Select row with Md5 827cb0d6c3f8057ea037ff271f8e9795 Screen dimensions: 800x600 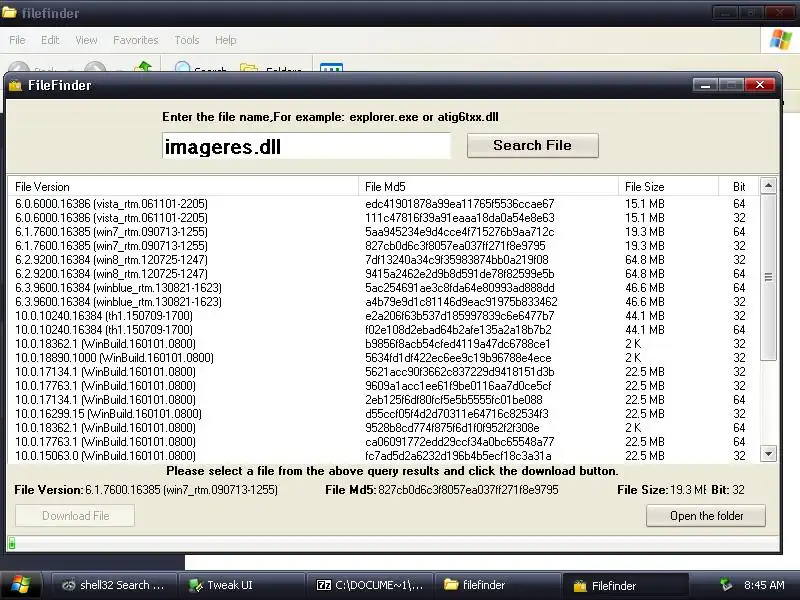[x=383, y=246]
